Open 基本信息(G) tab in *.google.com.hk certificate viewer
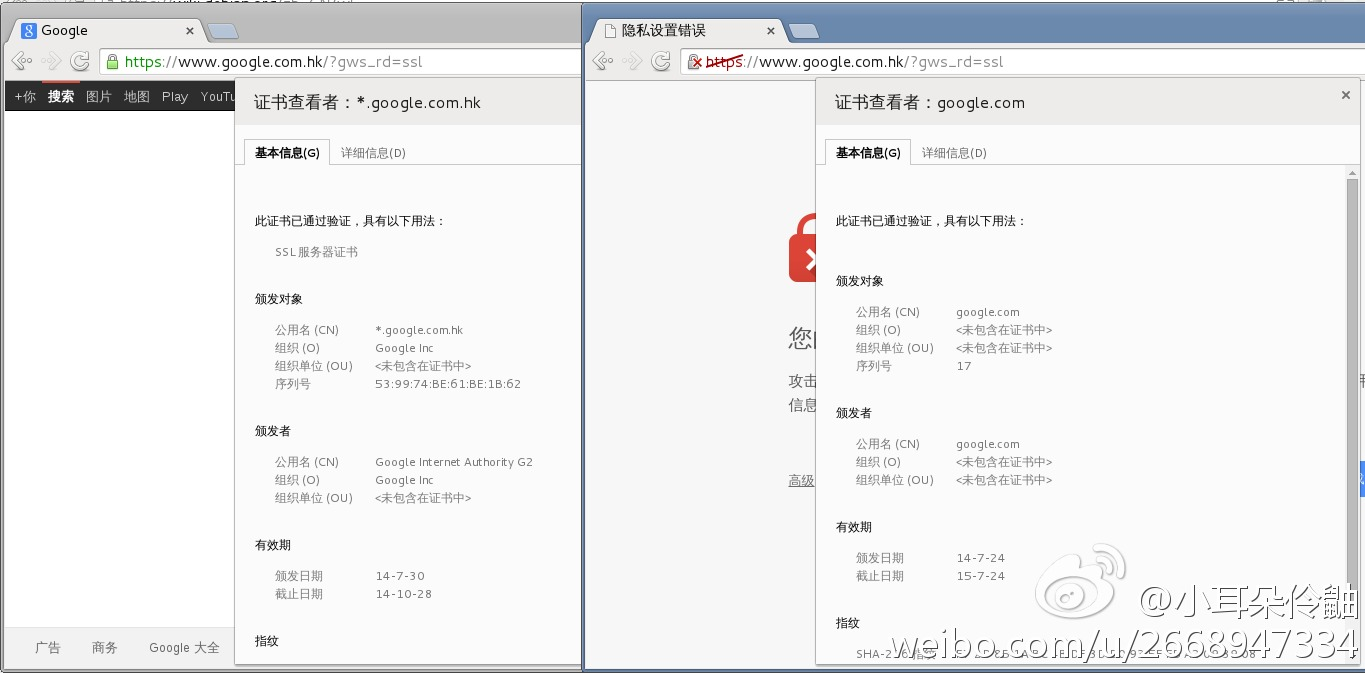Image resolution: width=1365 pixels, height=673 pixels. click(x=287, y=153)
